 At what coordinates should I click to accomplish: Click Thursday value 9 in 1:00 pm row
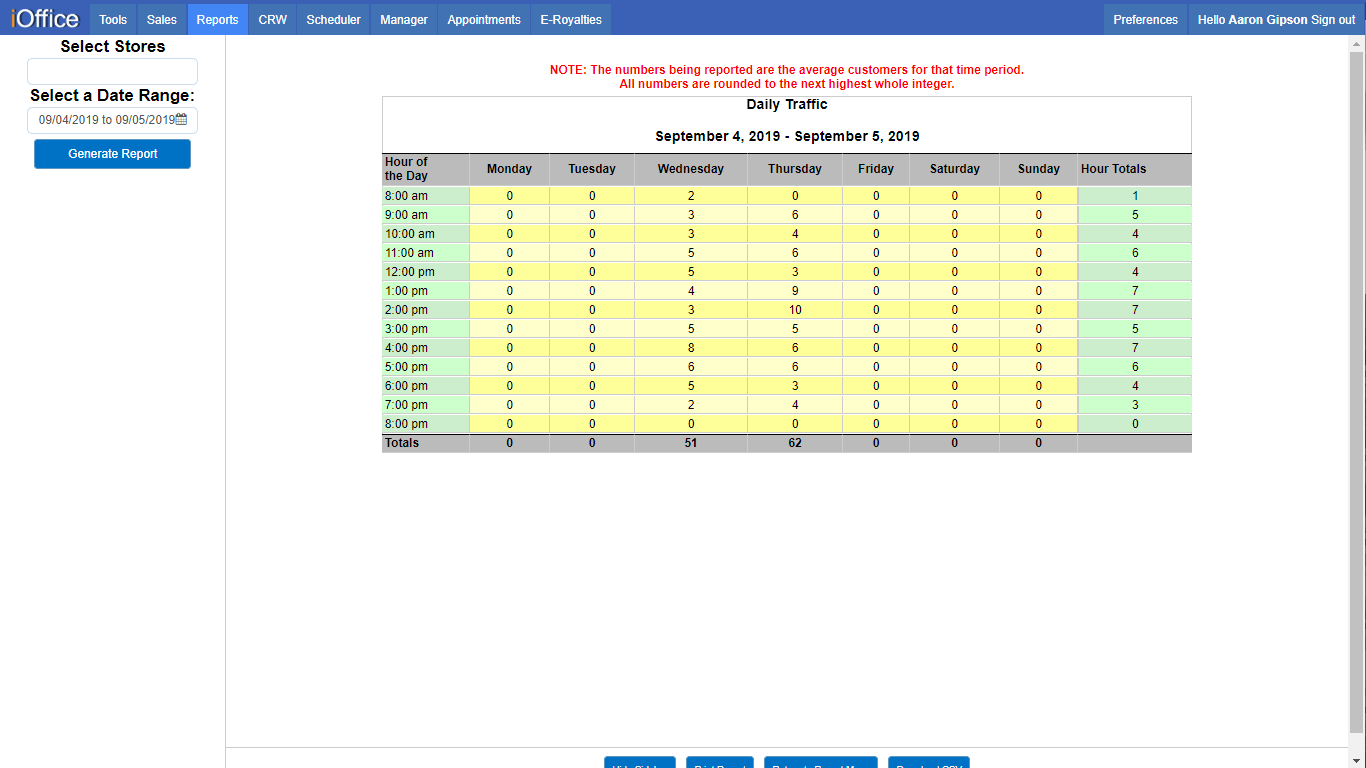click(x=795, y=291)
